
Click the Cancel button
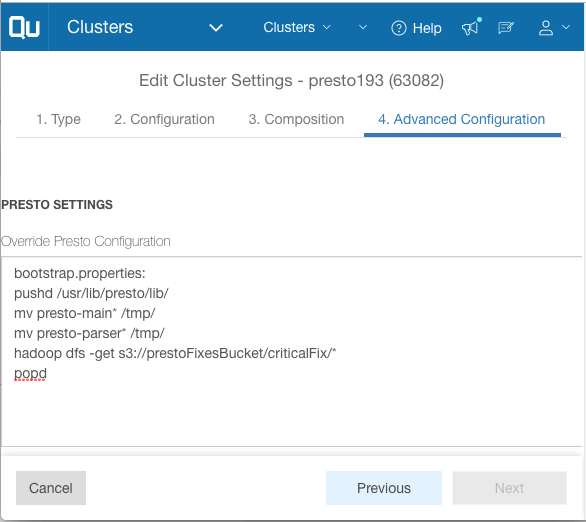coord(51,488)
